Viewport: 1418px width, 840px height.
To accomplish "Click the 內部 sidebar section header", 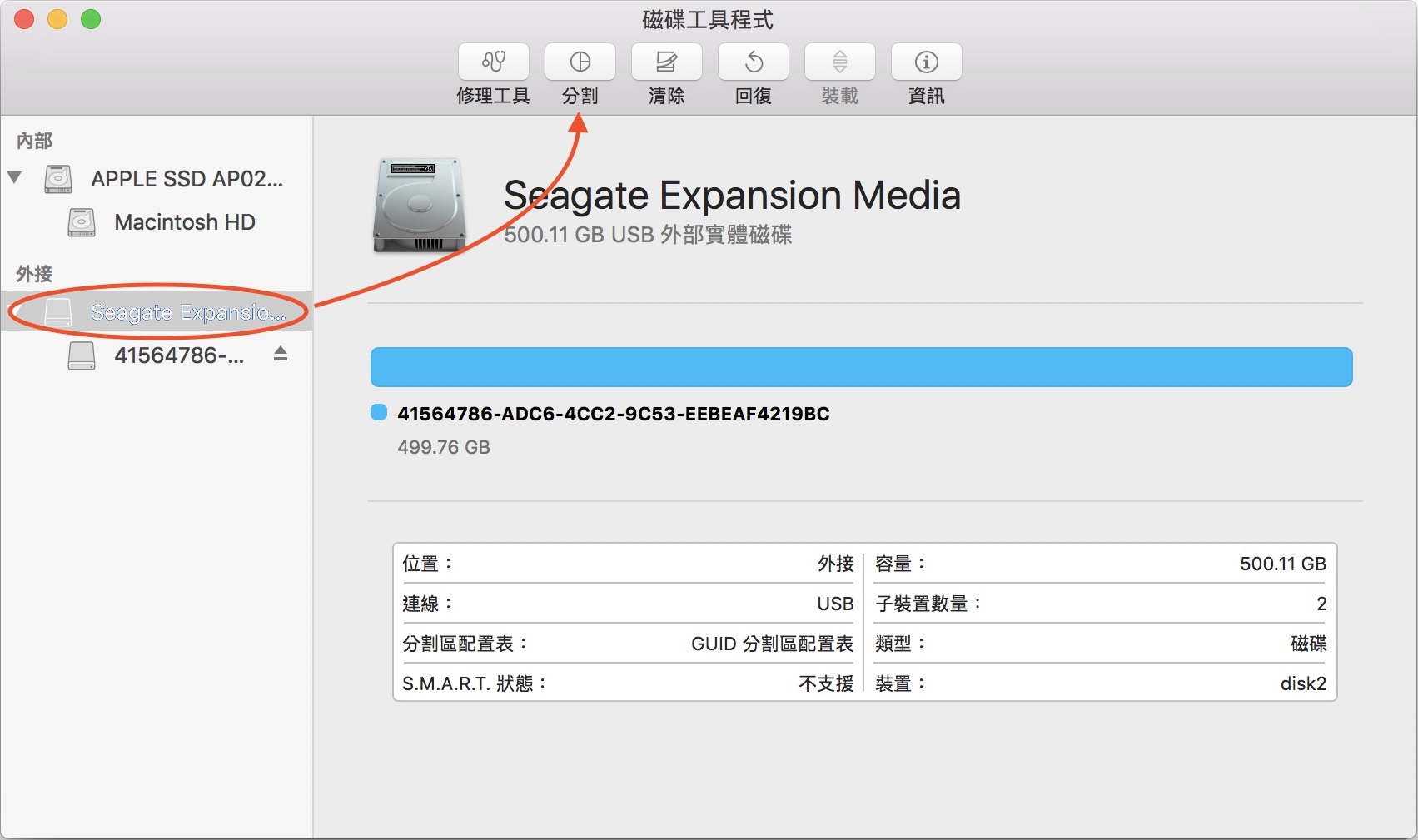I will coord(34,141).
